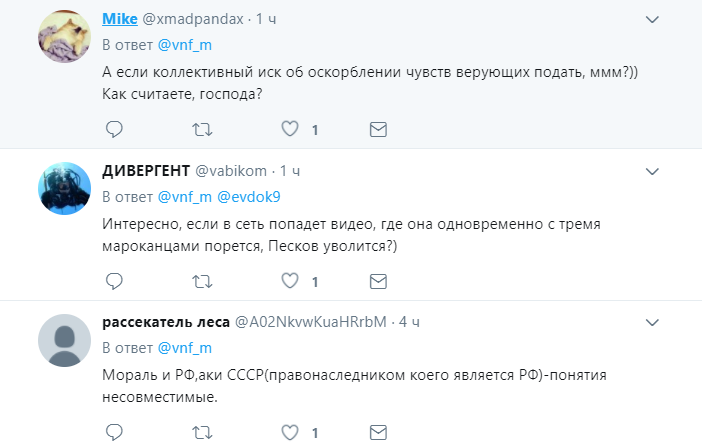702x445 pixels.
Task: Share ДИВЕРГЕНТ's tweet by direct message
Action: (378, 282)
